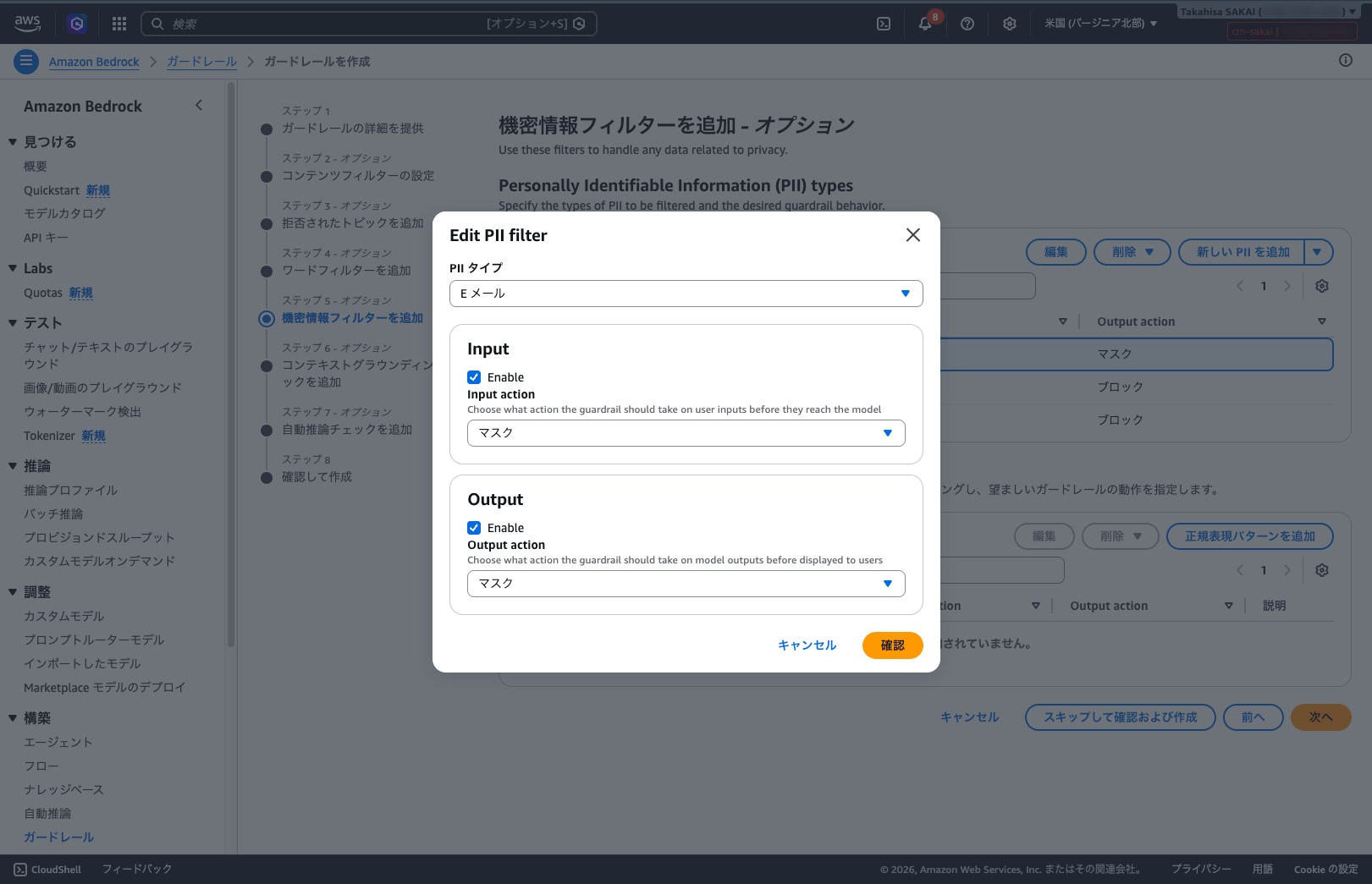
Task: Open モデルカタログ in sidebar
Action: [x=64, y=214]
